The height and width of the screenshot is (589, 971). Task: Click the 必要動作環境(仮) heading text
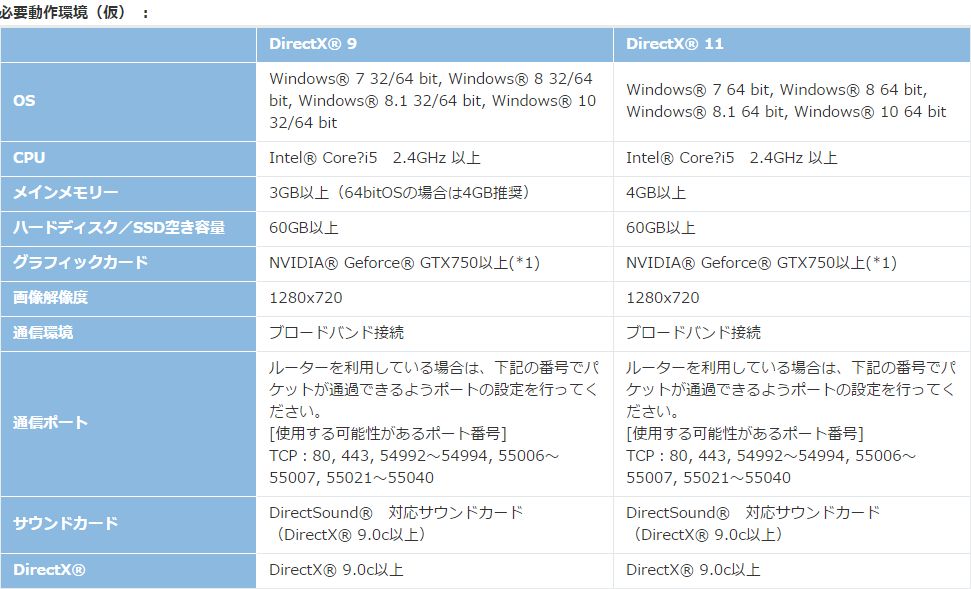click(62, 11)
